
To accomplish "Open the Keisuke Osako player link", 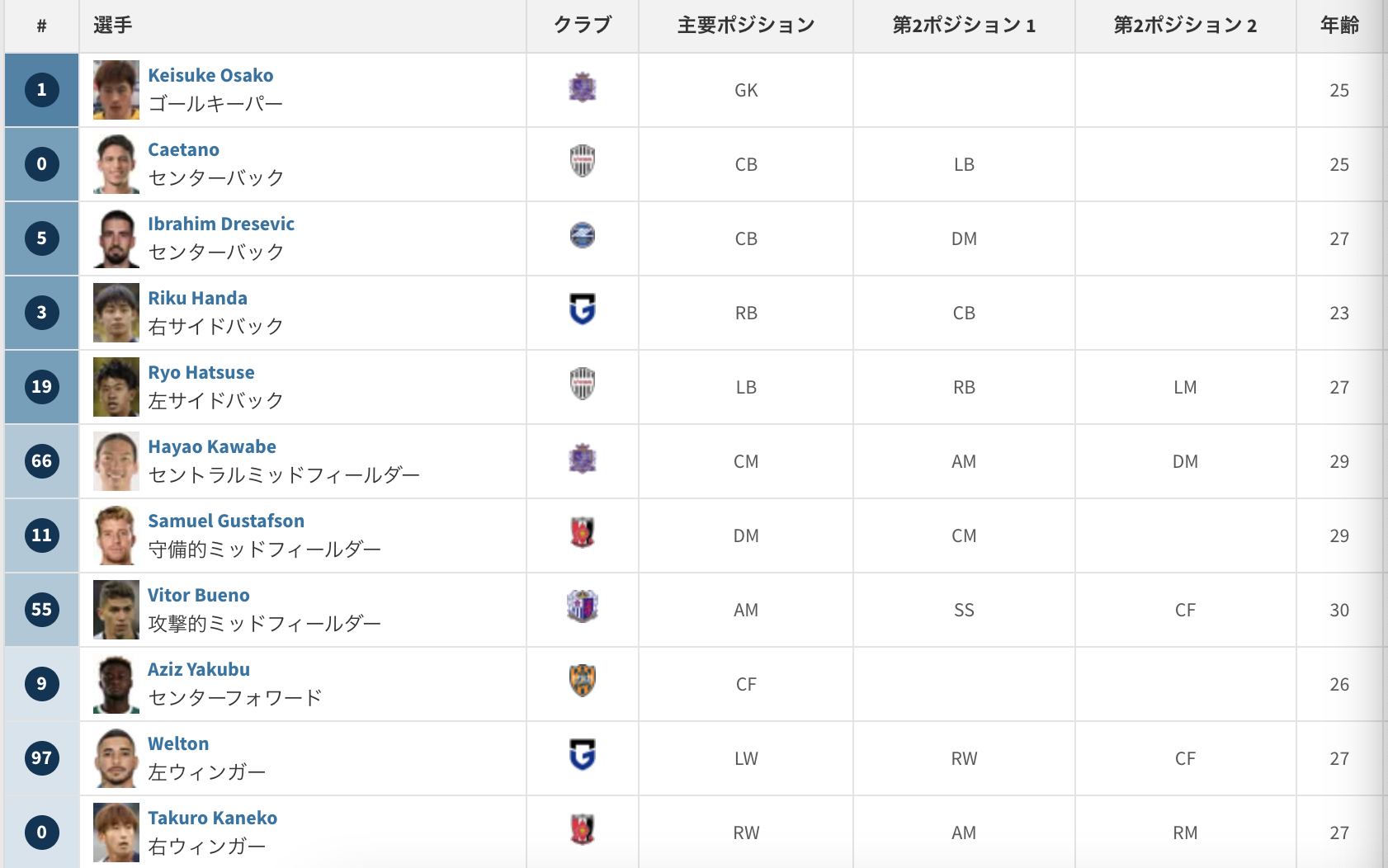I will (210, 75).
